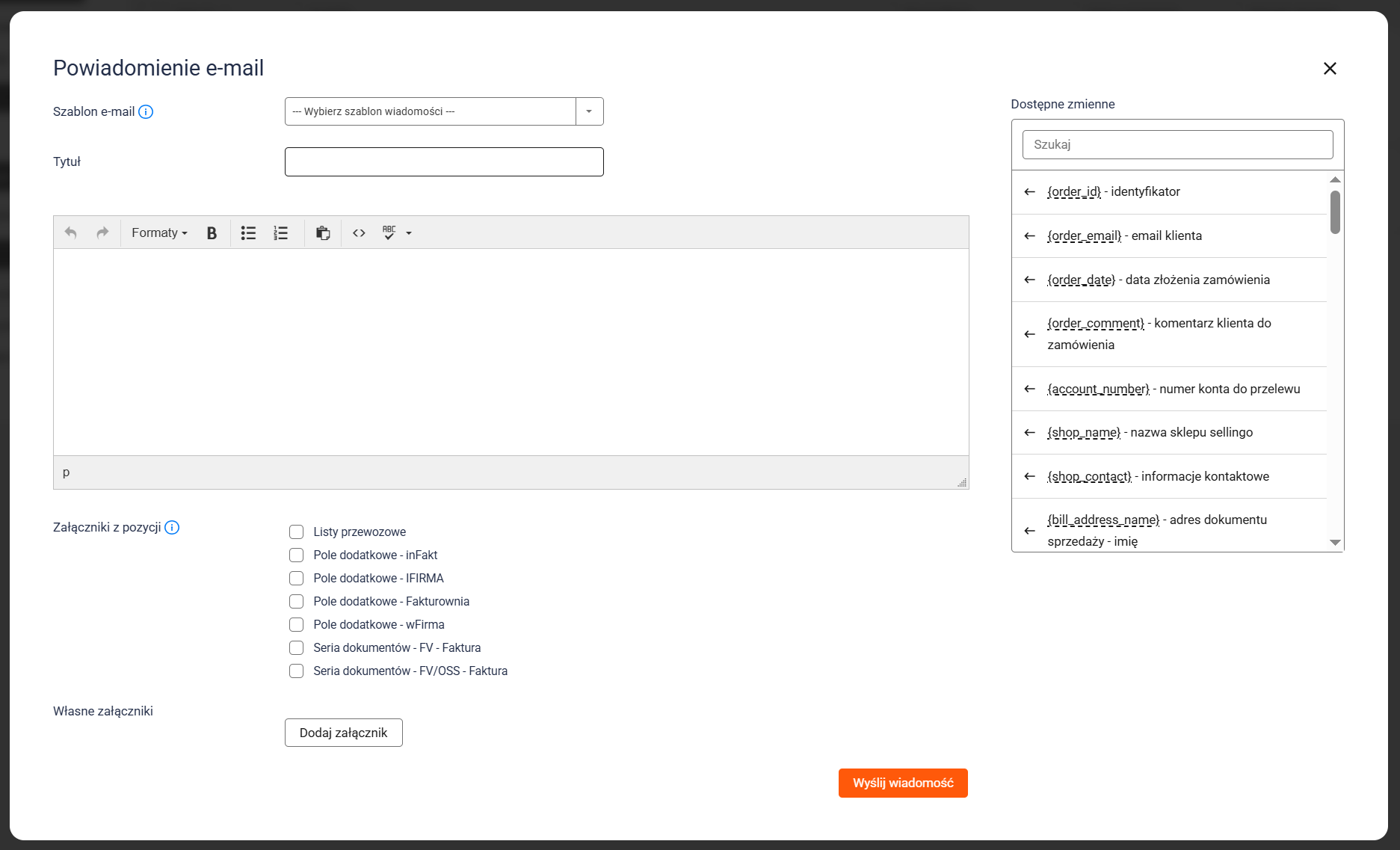Click the undo icon in editor toolbar
1400x850 pixels.
coord(71,232)
